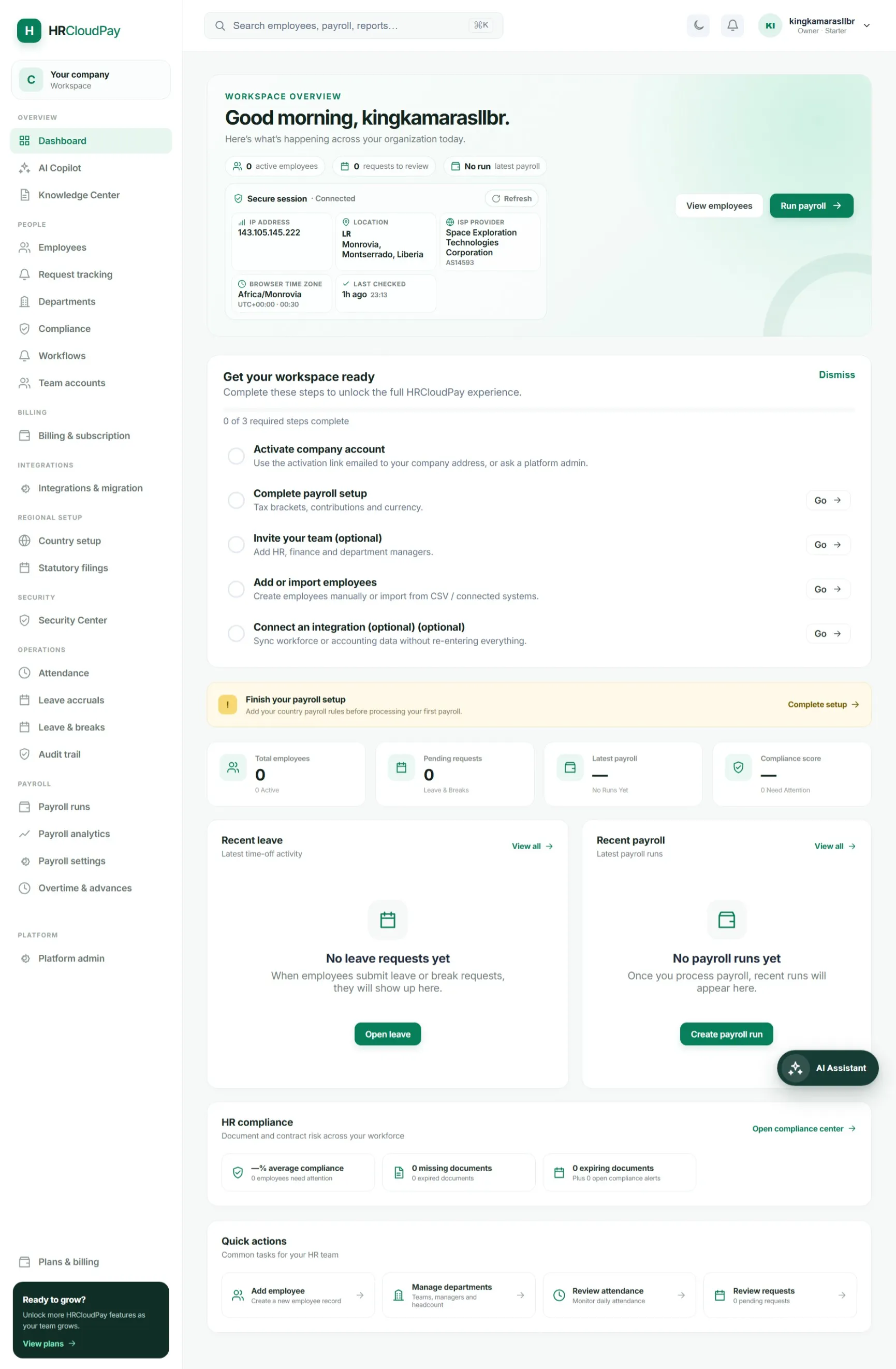Click the setup steps progress bar
Screen dimensions: 896x1369
pos(539,410)
